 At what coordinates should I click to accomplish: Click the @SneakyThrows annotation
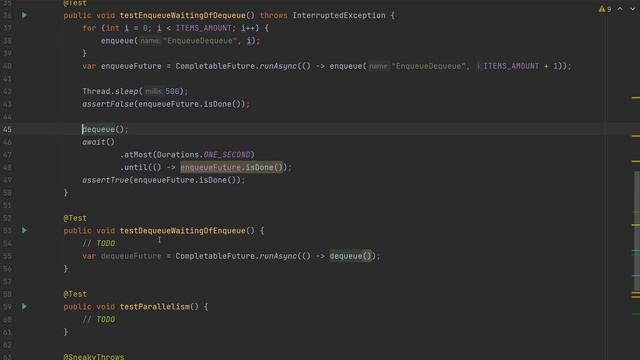point(94,357)
